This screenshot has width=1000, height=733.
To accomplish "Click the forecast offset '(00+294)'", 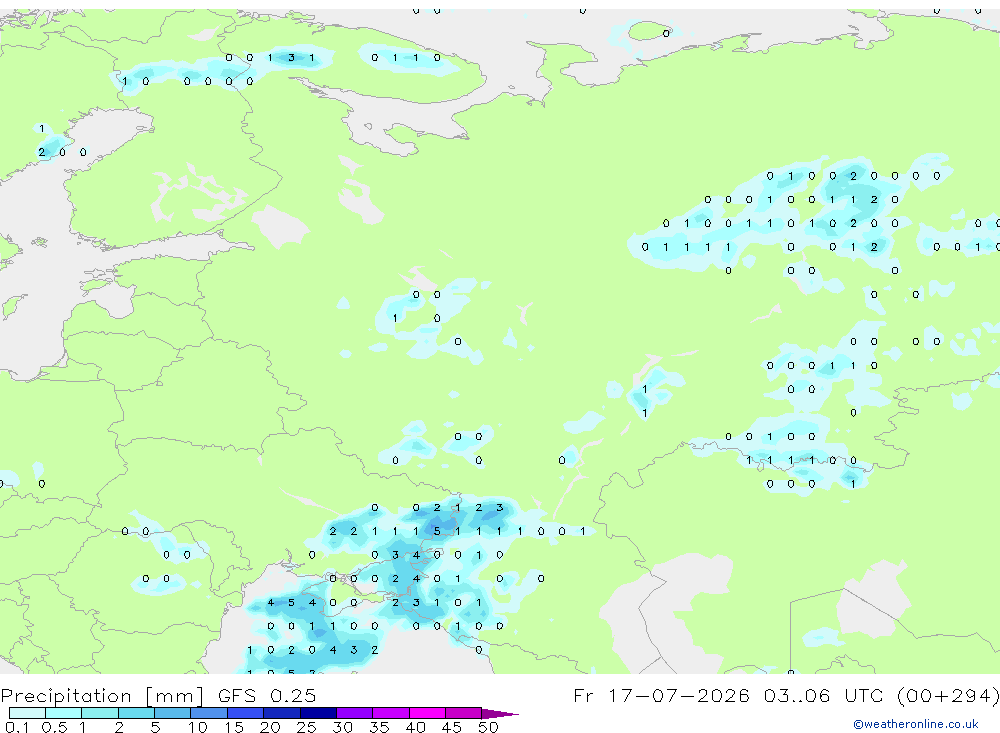I will 948,695.
